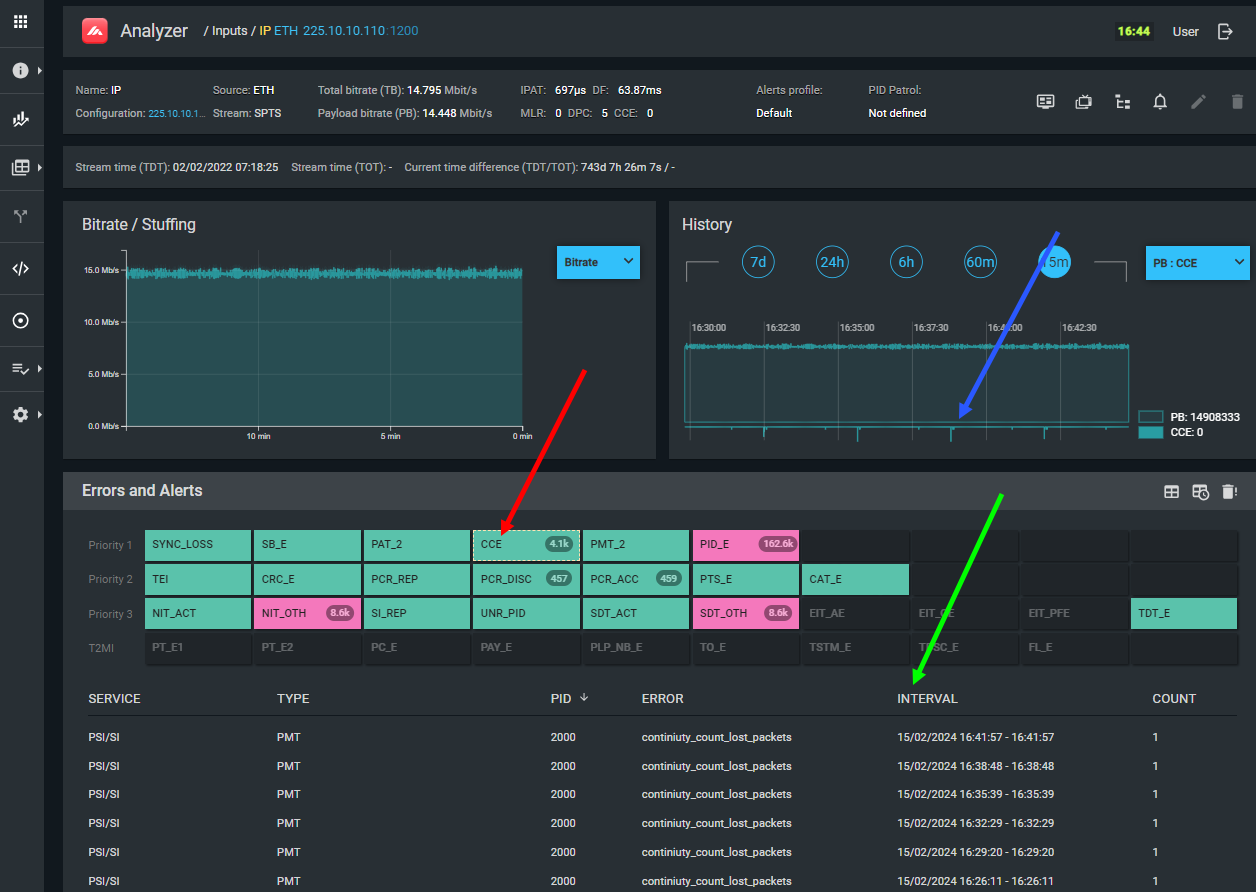
Task: Click the logout icon beside User
Action: tap(1225, 31)
